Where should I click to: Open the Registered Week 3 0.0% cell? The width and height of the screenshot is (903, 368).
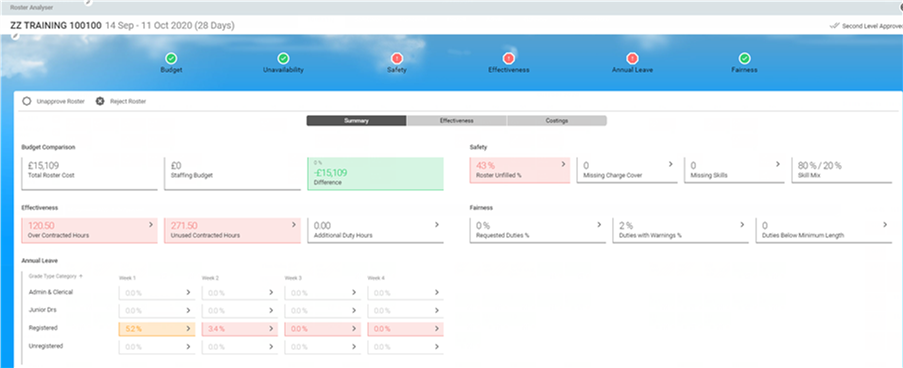click(322, 329)
